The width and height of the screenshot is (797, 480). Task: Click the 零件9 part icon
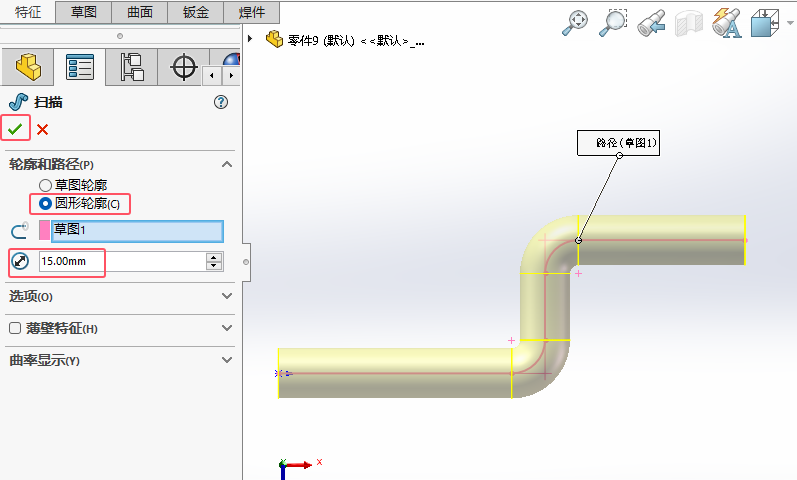point(274,39)
